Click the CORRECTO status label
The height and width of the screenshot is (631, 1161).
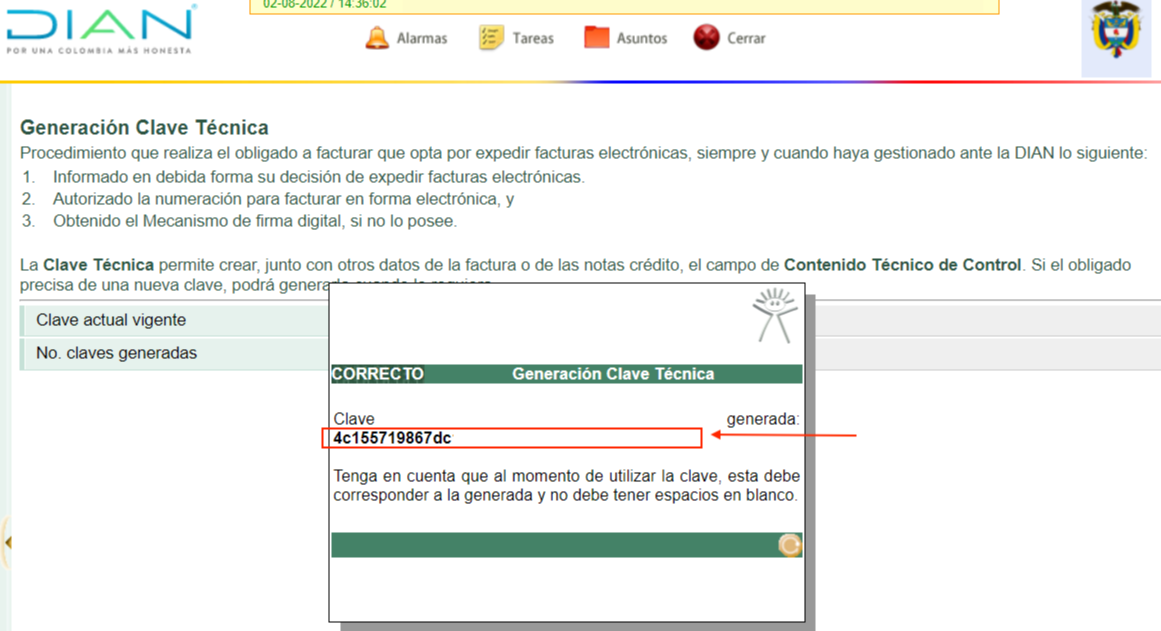pos(378,374)
